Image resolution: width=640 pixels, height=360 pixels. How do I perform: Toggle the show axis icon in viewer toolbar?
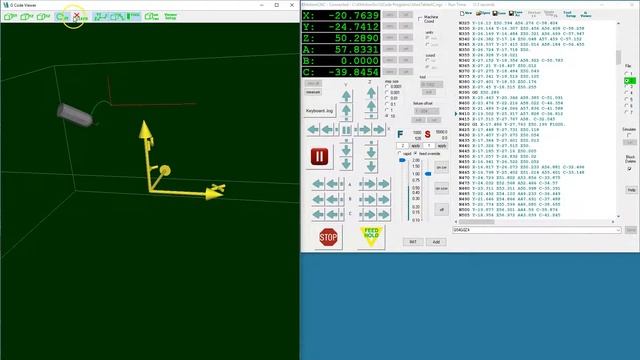100,16
